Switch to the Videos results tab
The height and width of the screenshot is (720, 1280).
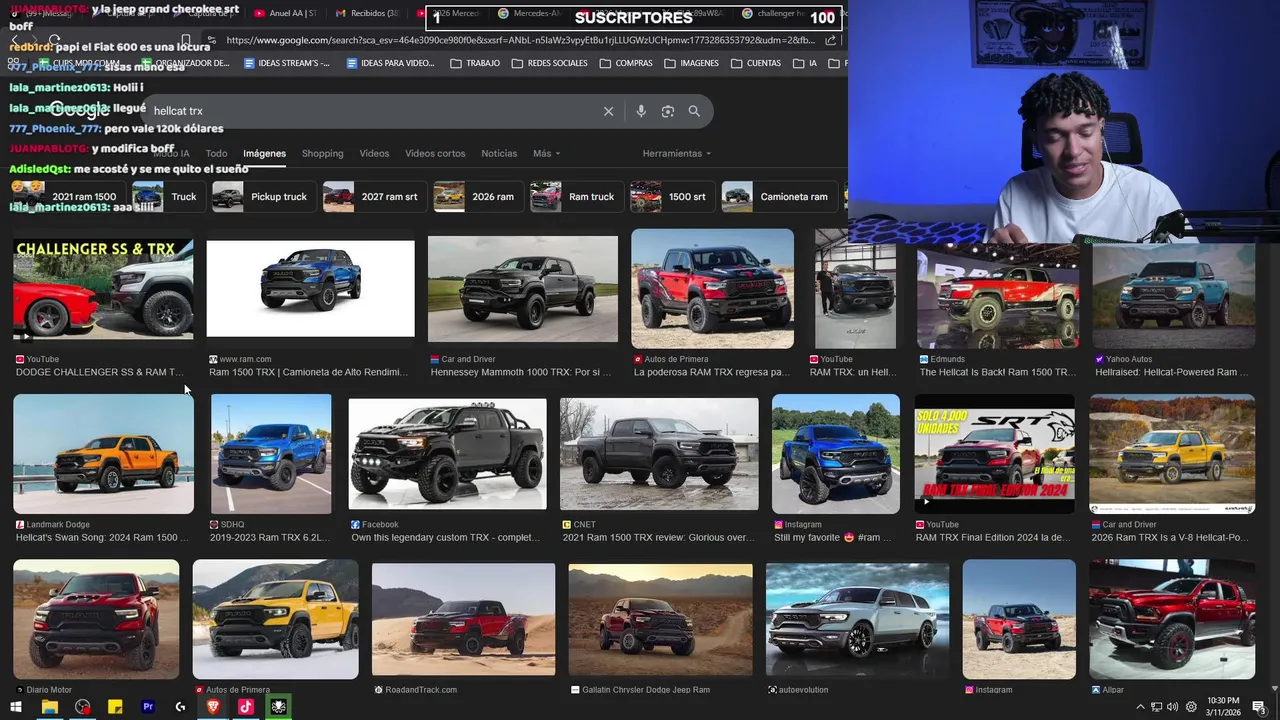(374, 154)
